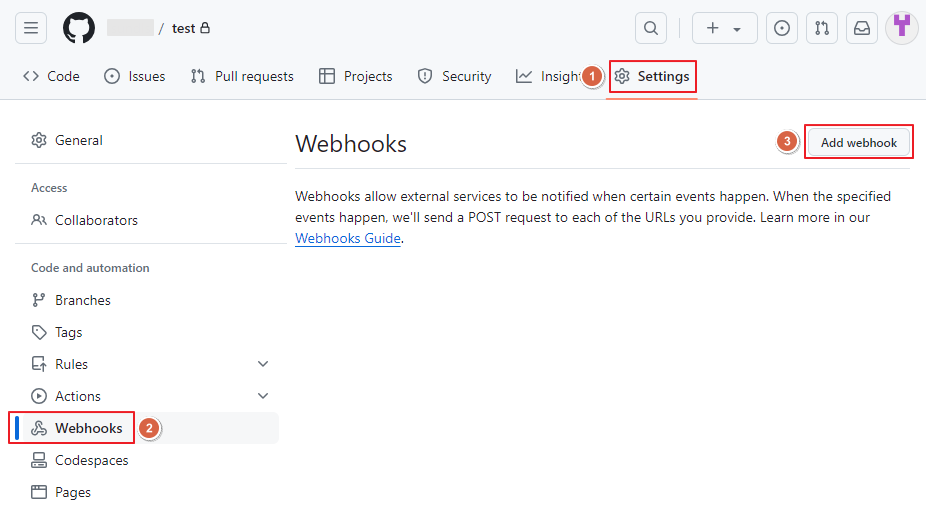926x513 pixels.
Task: Click the Code brackets icon in tab bar
Action: pos(31,76)
